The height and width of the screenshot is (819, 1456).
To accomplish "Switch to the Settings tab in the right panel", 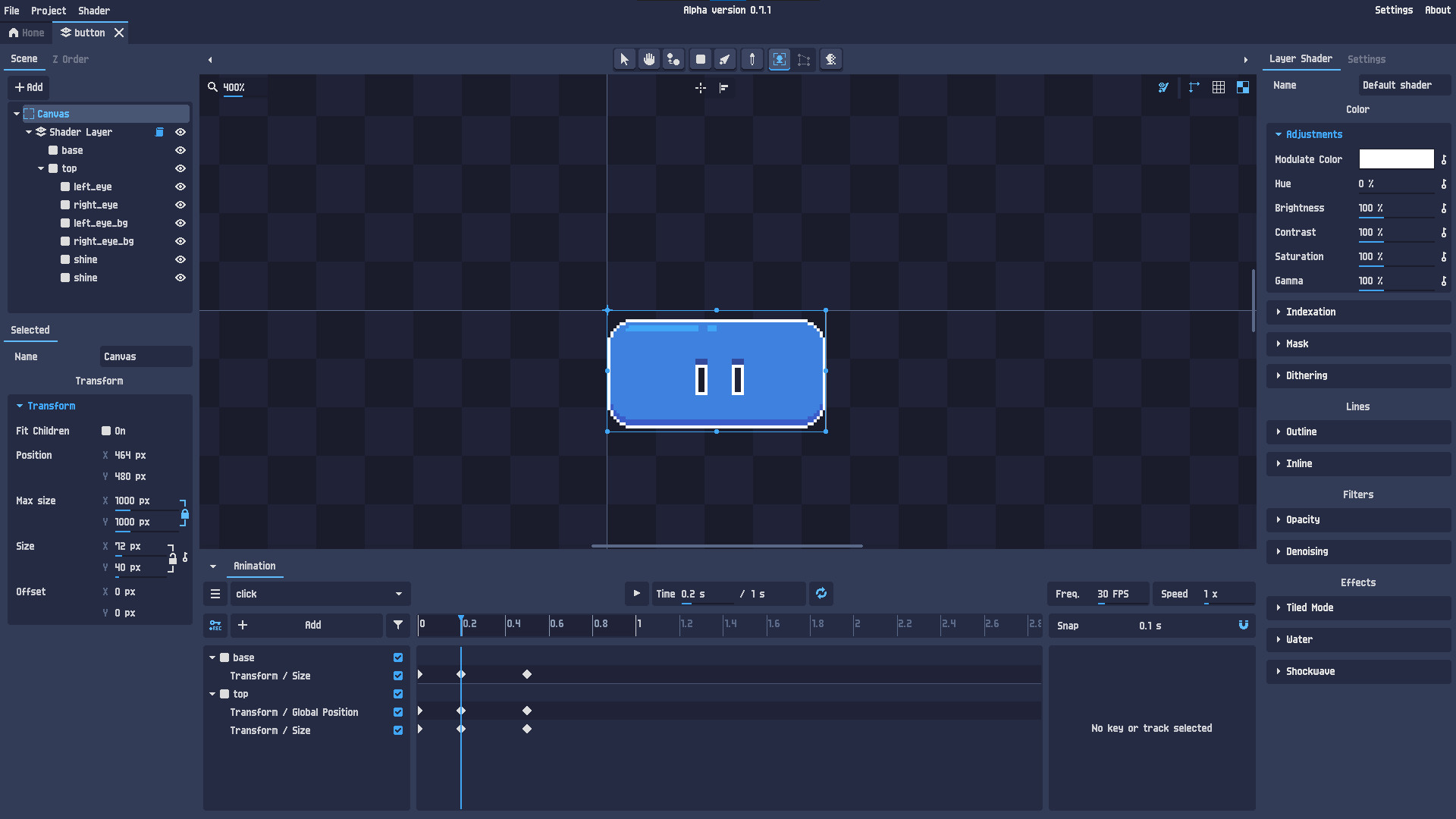I will [1367, 59].
